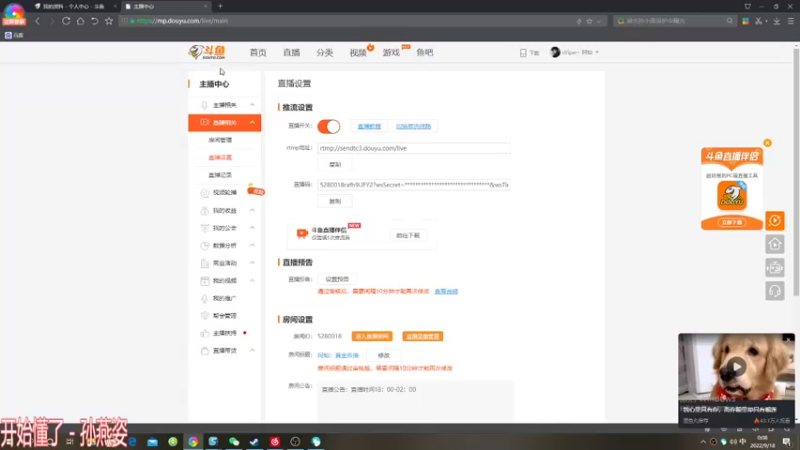
Task: Click the shield icon in the sidebar
Action: [205, 316]
